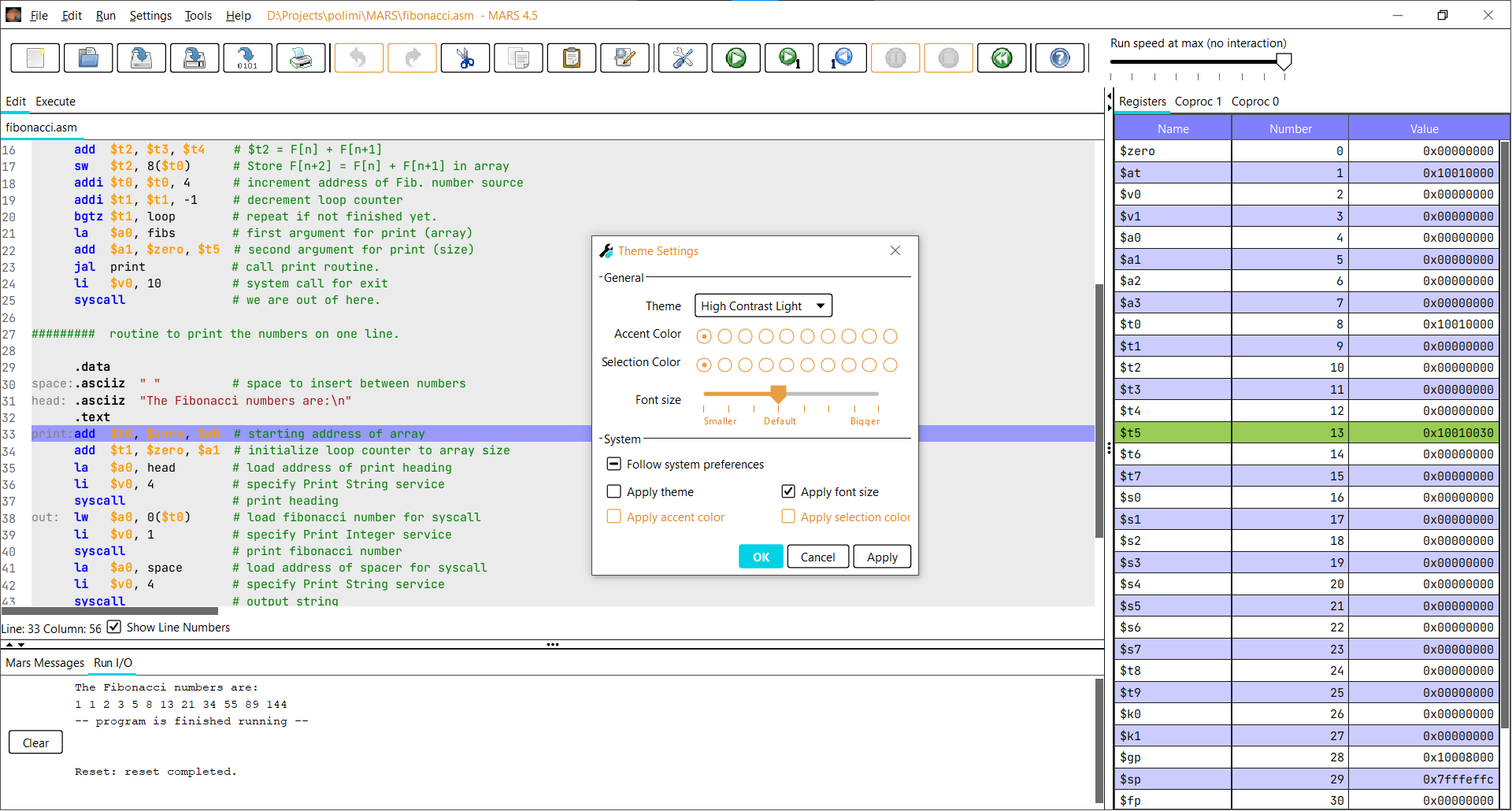Click the Name column header in Registers

[1173, 128]
